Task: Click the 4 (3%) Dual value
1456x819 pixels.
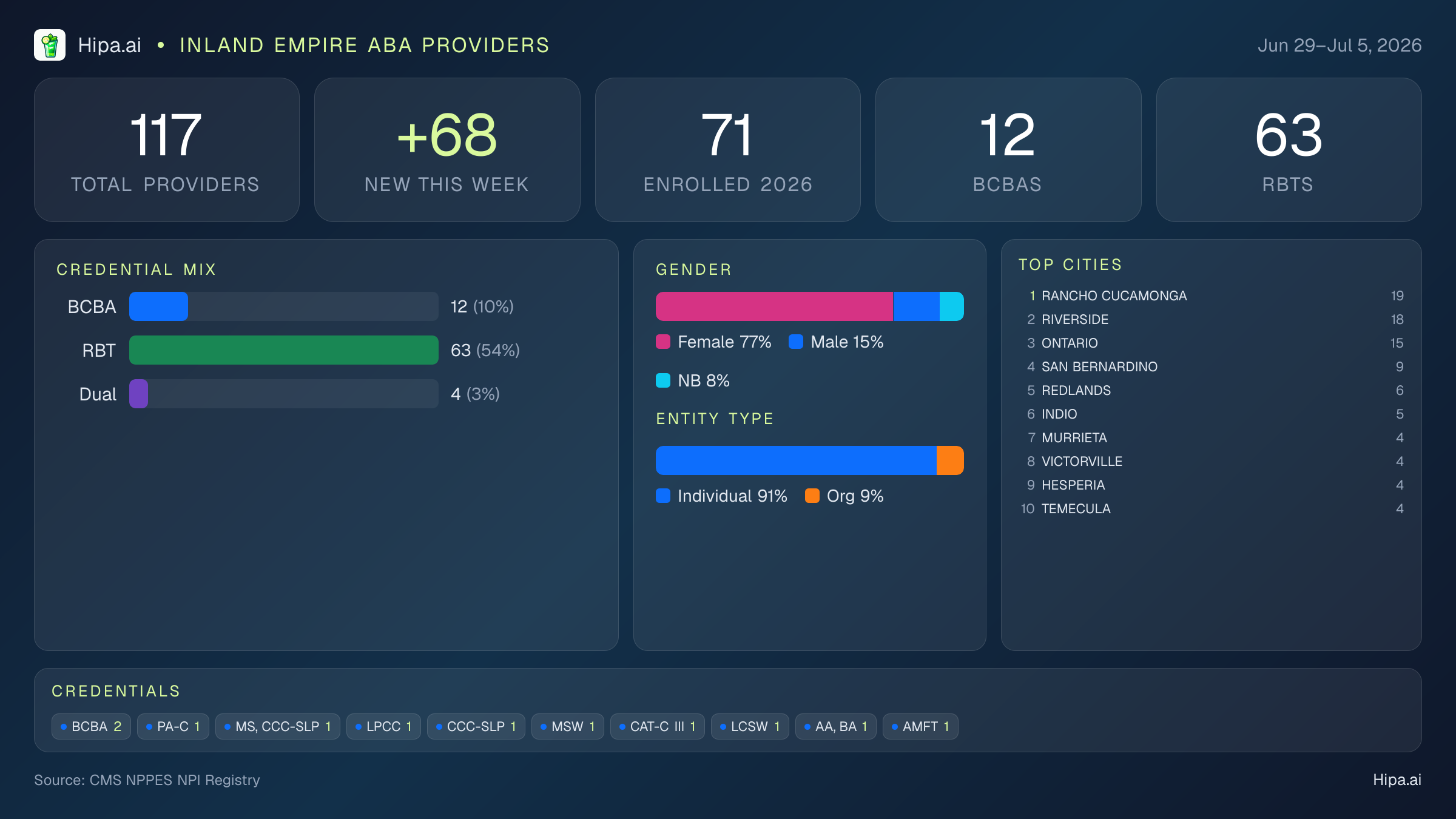Action: coord(475,394)
